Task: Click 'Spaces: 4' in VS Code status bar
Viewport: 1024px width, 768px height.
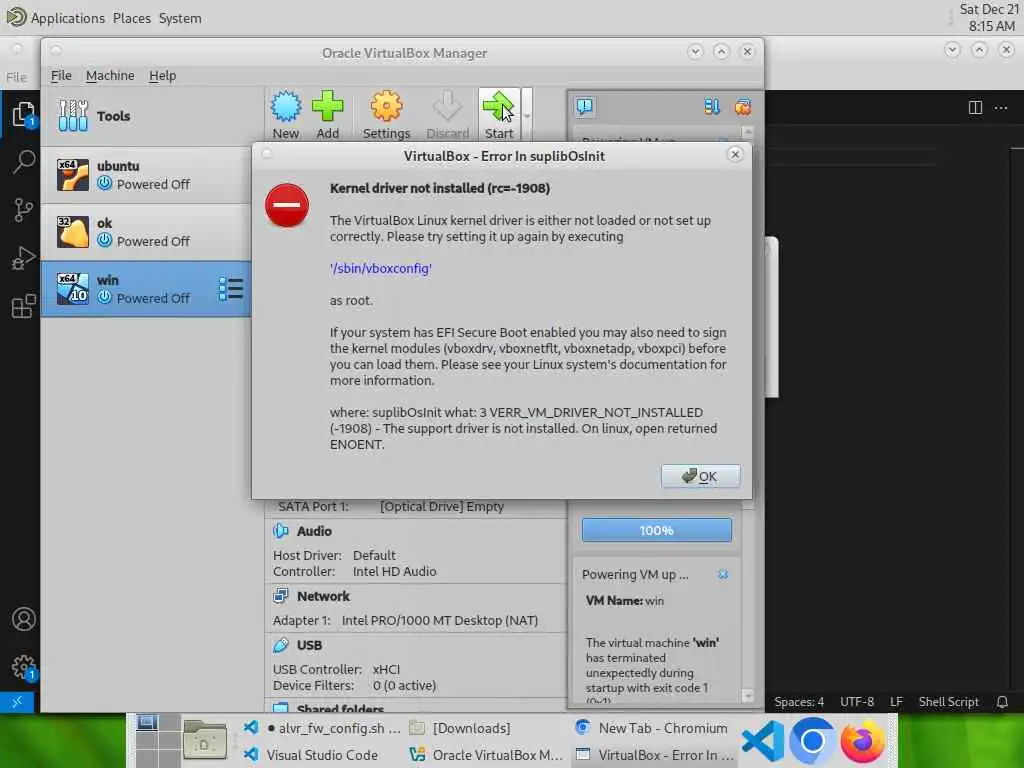Action: tap(799, 702)
